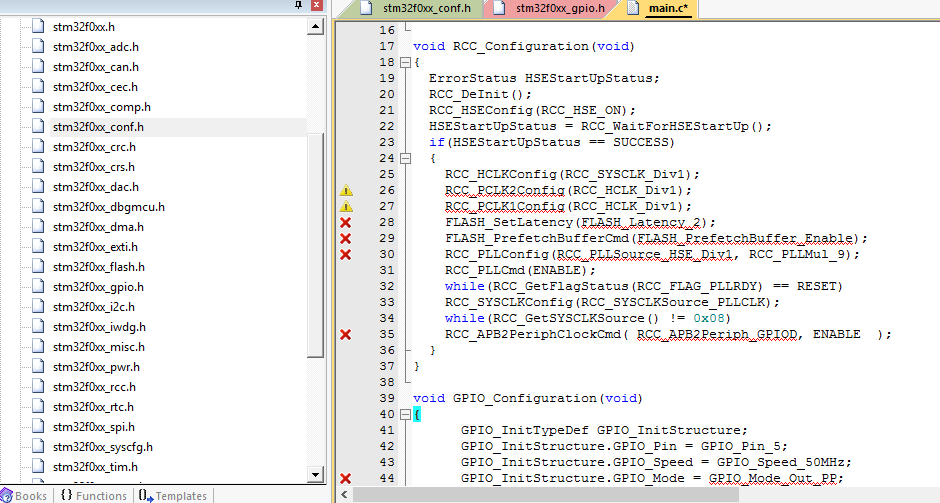
Task: Click scroll down arrow in project tree
Action: tap(316, 474)
